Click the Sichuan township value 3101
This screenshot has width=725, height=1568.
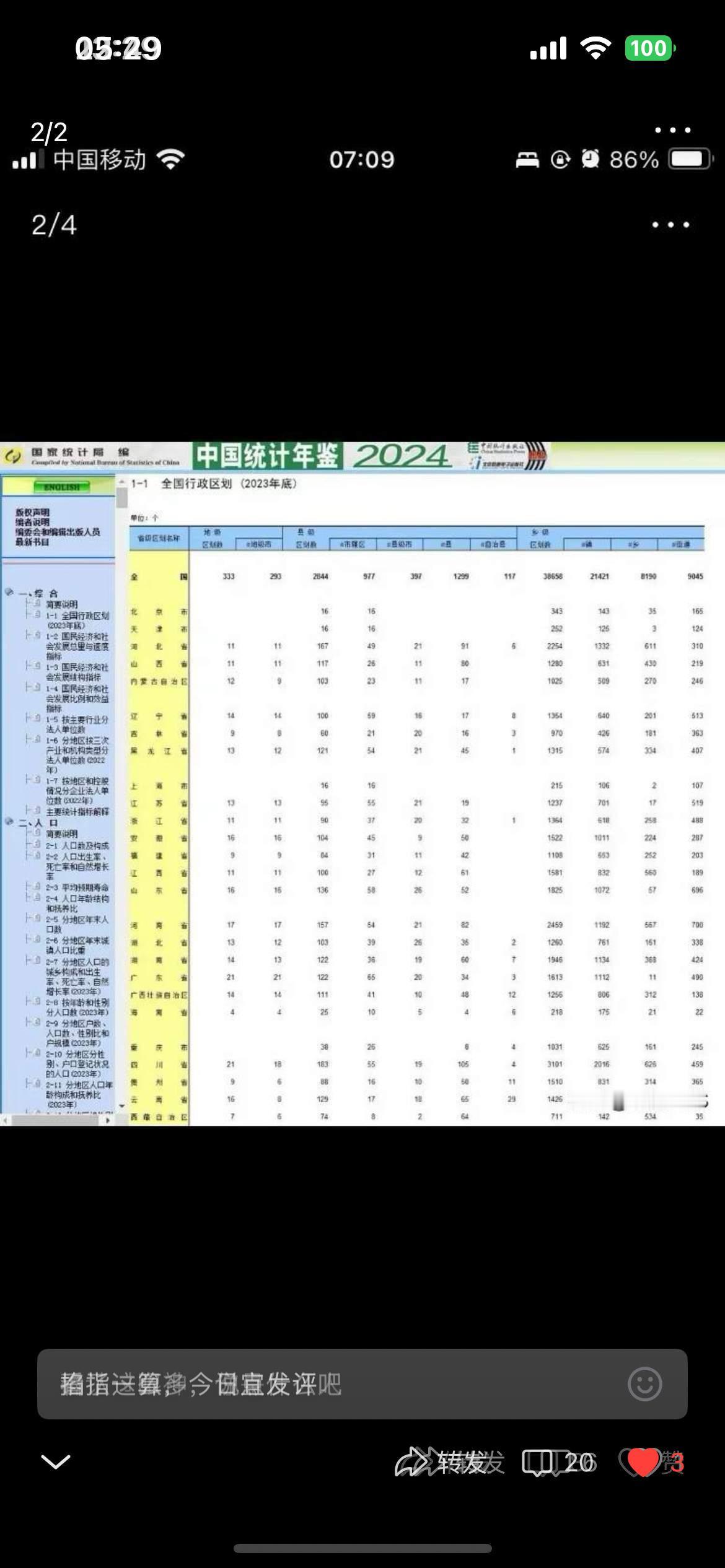[555, 1064]
